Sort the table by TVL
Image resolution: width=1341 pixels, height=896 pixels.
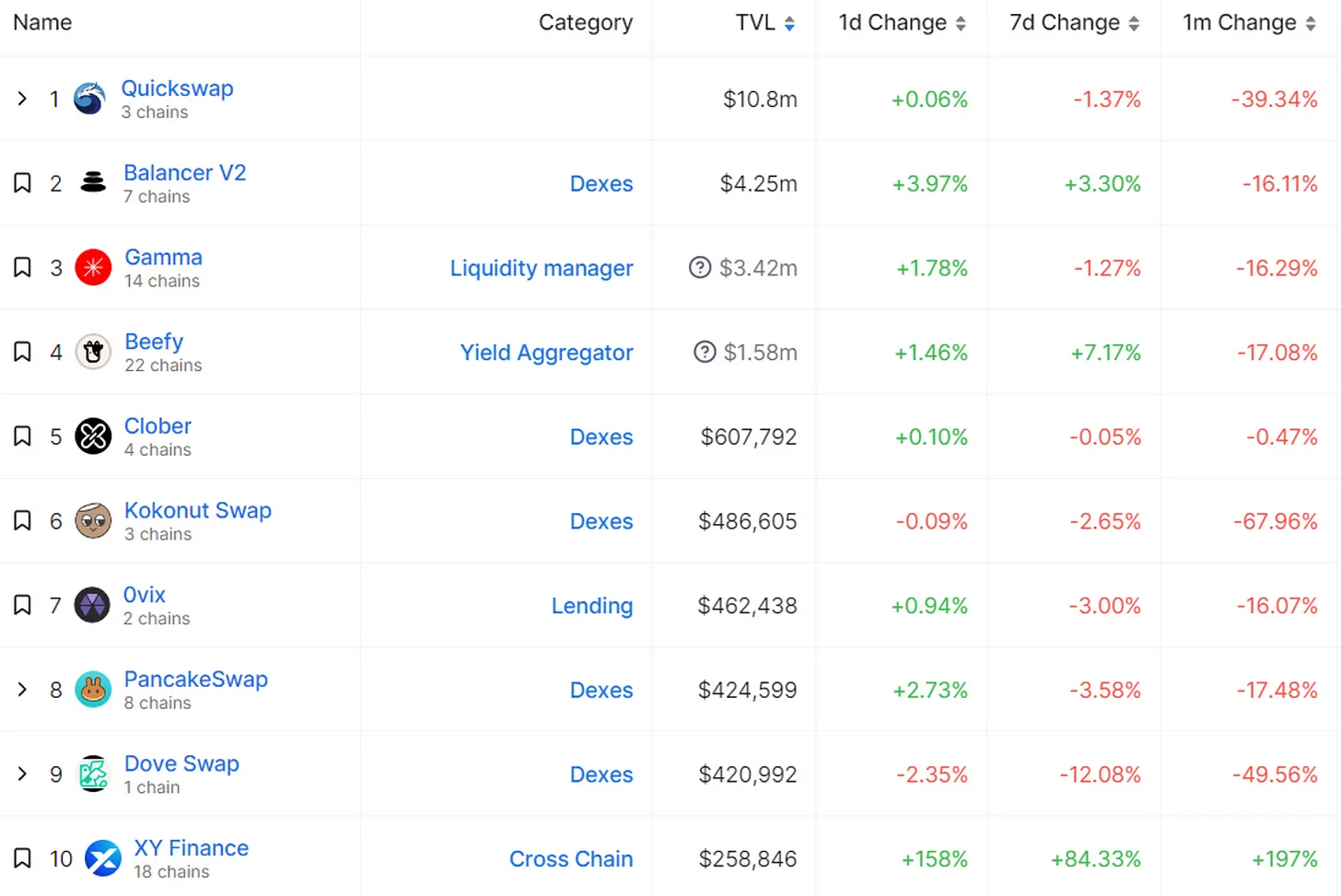789,24
